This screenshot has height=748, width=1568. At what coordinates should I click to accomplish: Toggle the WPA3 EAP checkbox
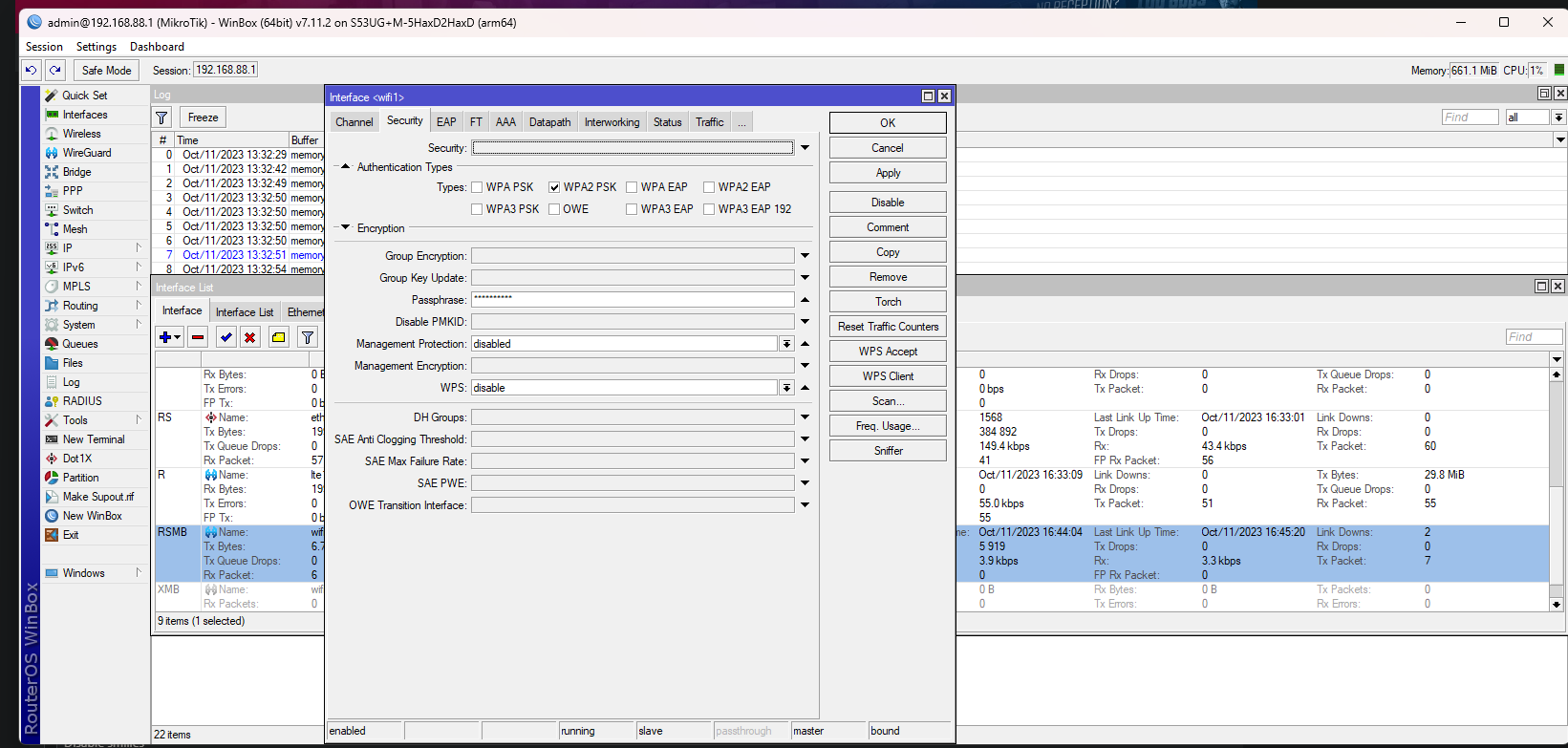[x=632, y=209]
